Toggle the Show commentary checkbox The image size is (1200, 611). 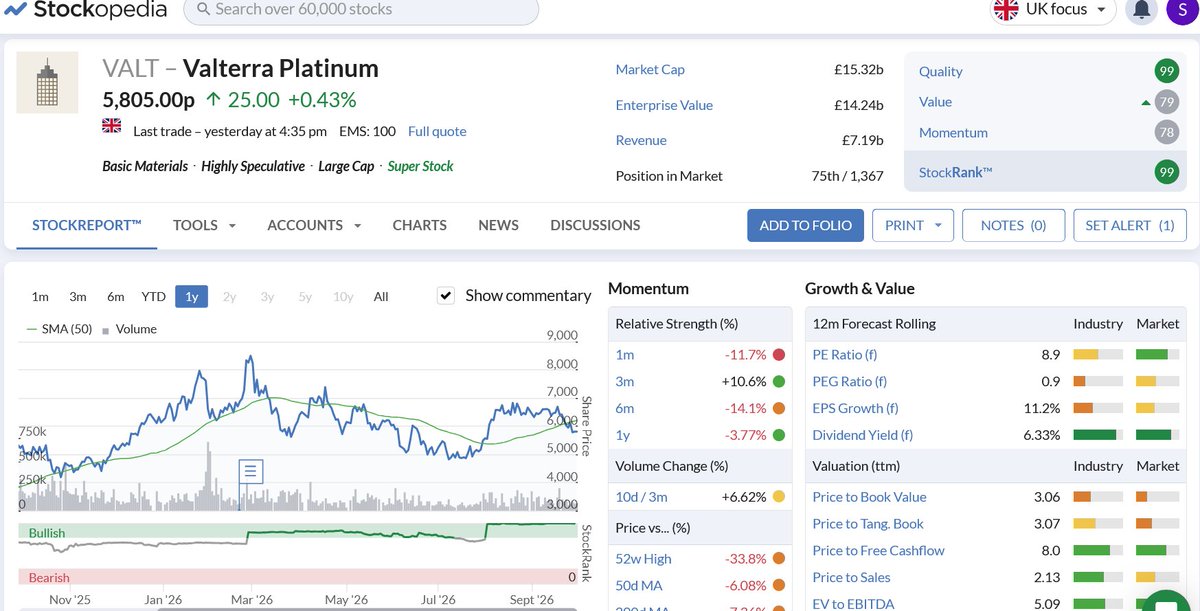446,295
